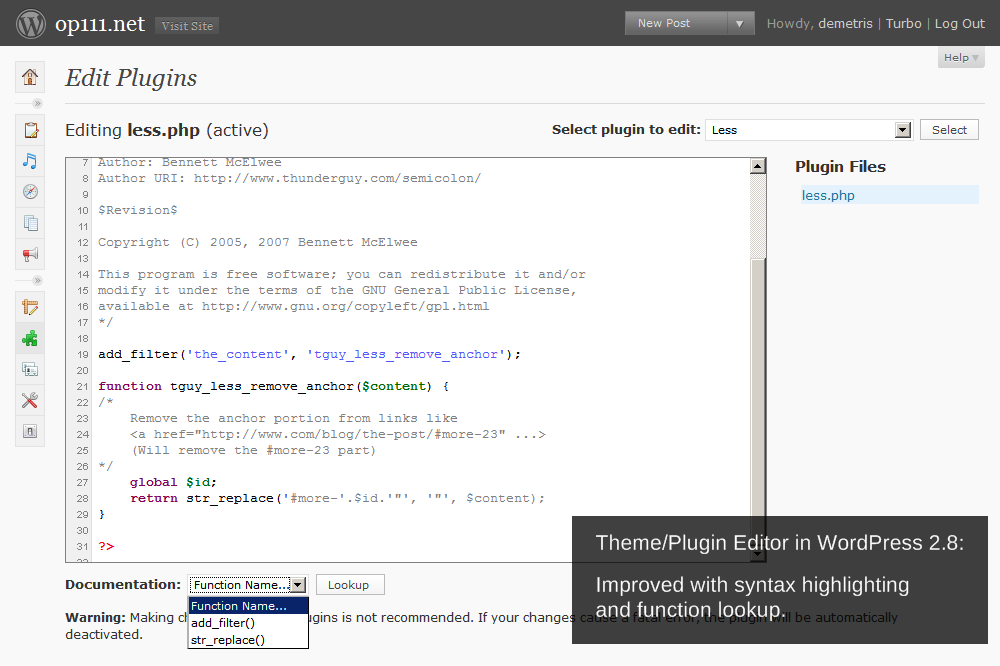Open the Settings icon in the sidebar
The height and width of the screenshot is (666, 1000).
pos(30,431)
